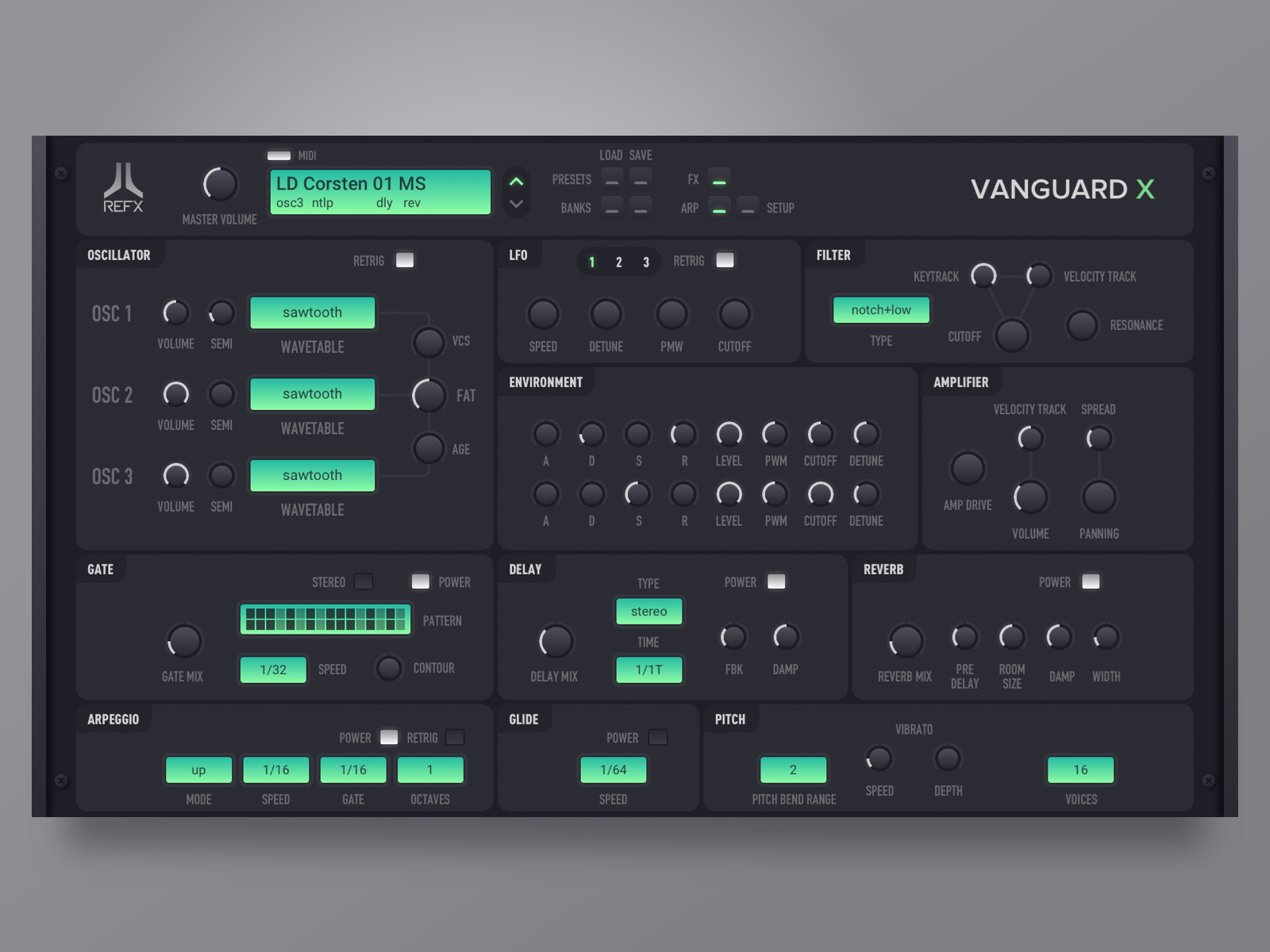
Task: Select previous preset with the down chevron
Action: (x=516, y=204)
